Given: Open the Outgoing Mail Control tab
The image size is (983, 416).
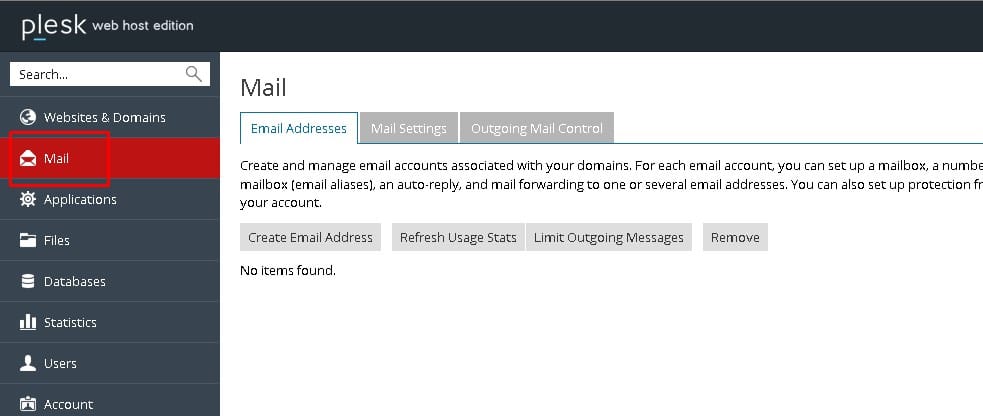Looking at the screenshot, I should pyautogui.click(x=537, y=128).
